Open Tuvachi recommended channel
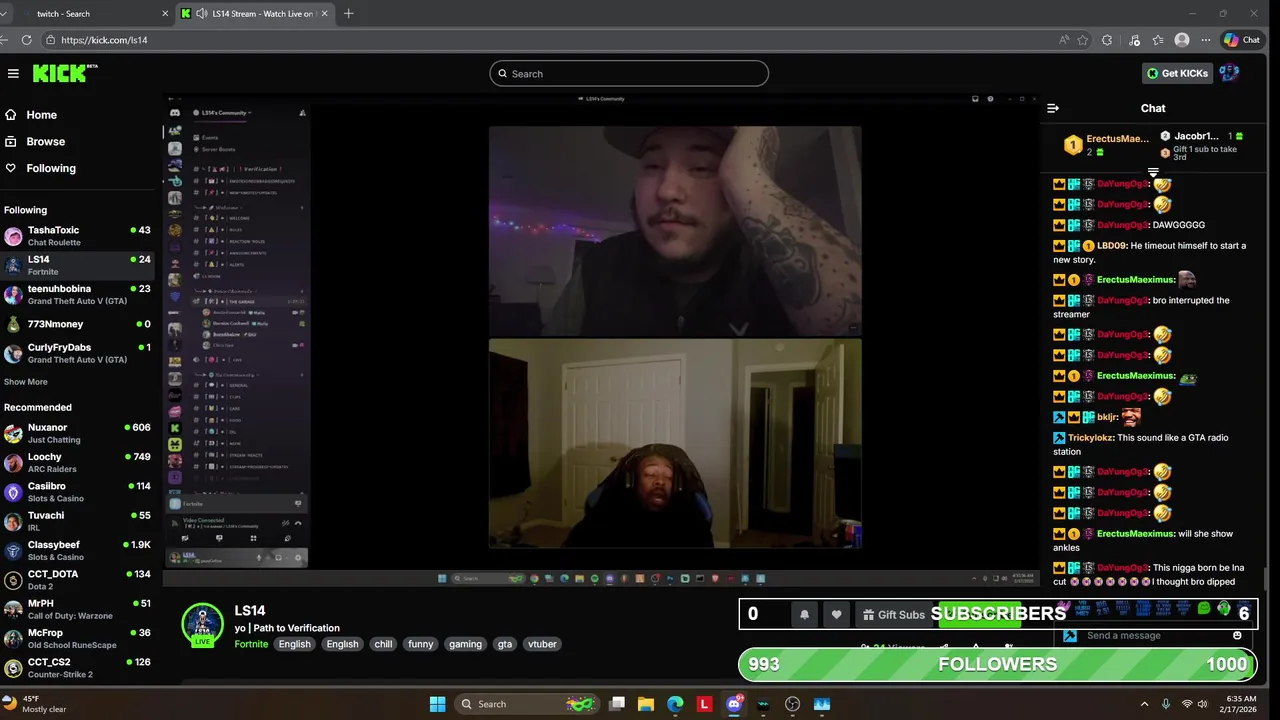1280x720 pixels. point(77,521)
